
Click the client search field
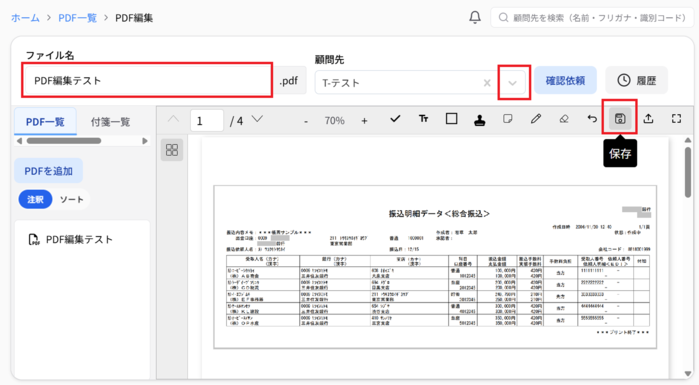click(x=592, y=18)
